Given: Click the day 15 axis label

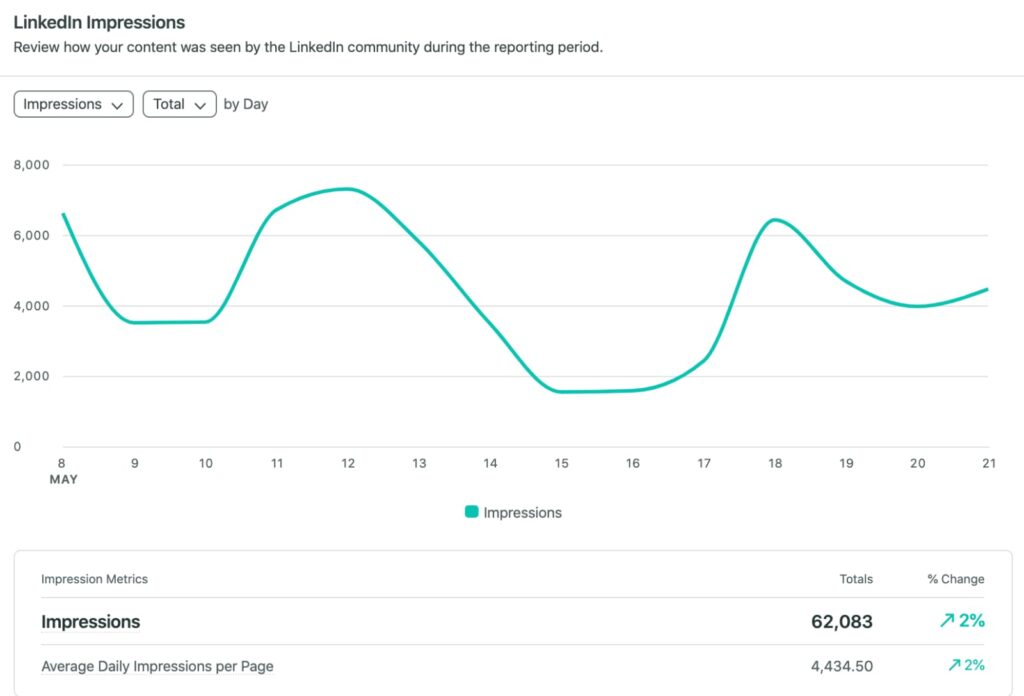Looking at the screenshot, I should [562, 463].
